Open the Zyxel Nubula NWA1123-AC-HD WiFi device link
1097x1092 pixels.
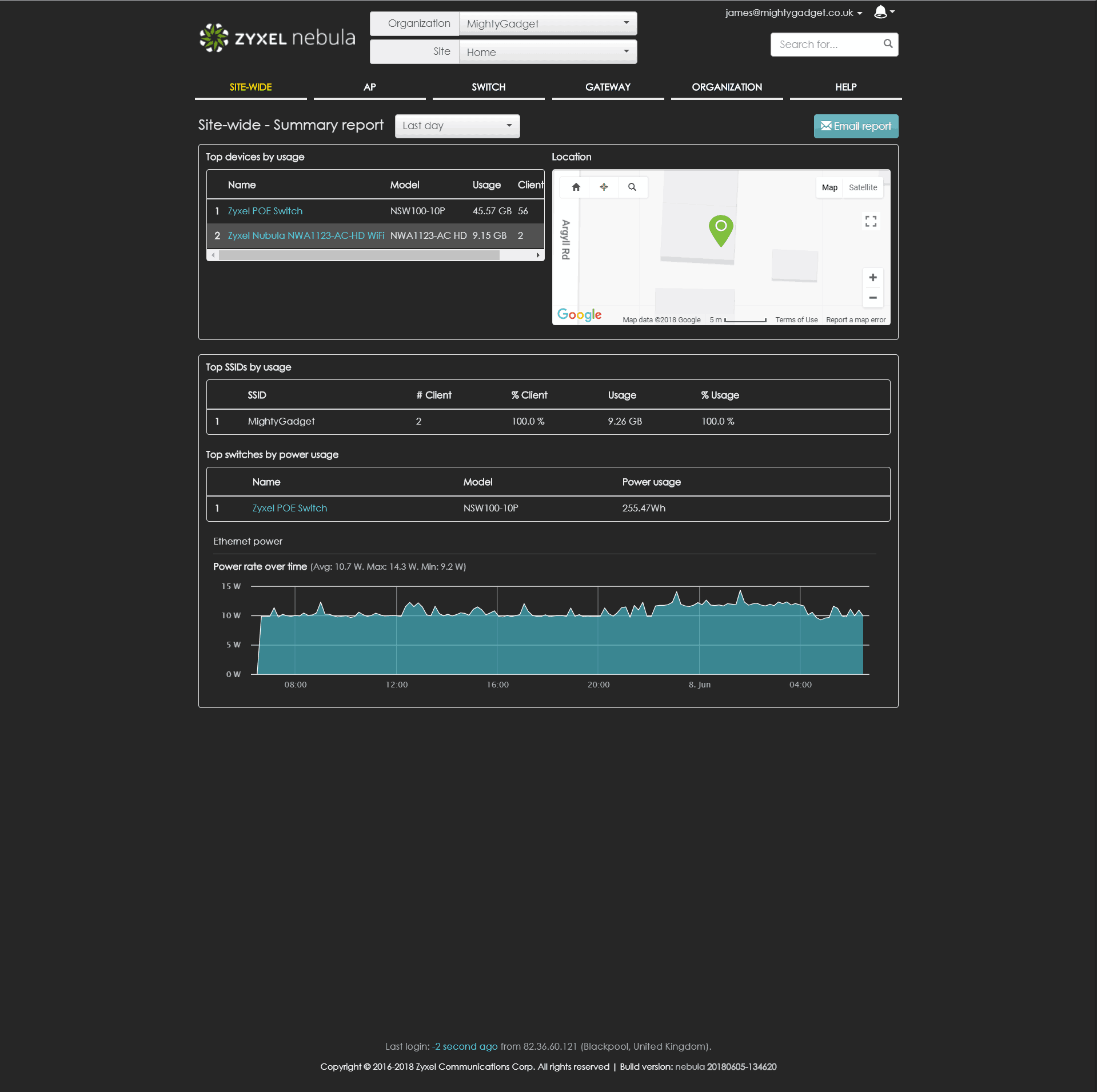(306, 235)
